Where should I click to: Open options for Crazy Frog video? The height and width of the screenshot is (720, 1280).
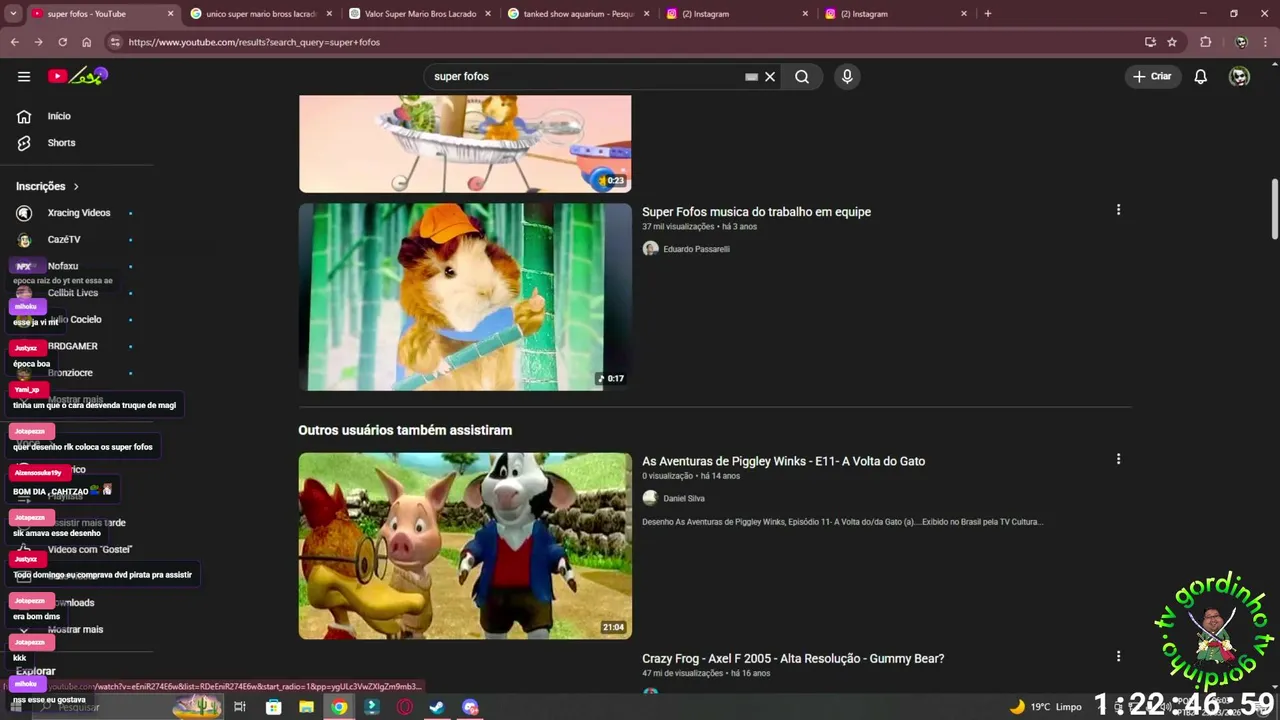point(1118,656)
